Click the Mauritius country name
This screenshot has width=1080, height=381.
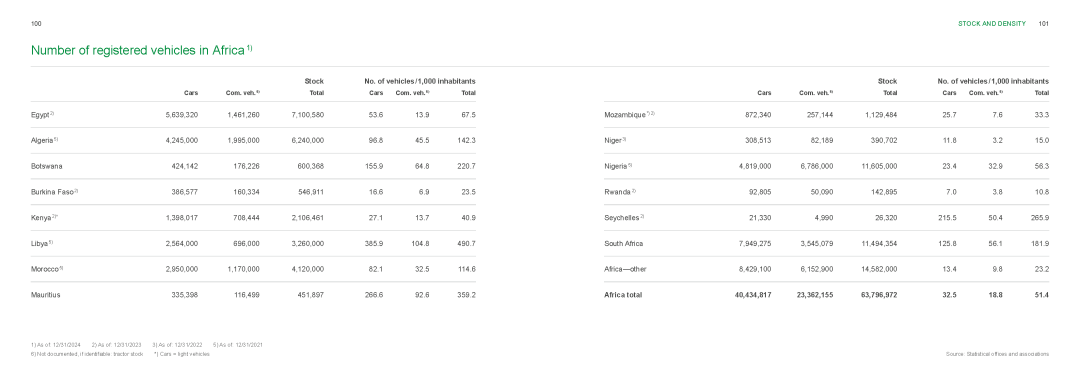[x=45, y=295]
